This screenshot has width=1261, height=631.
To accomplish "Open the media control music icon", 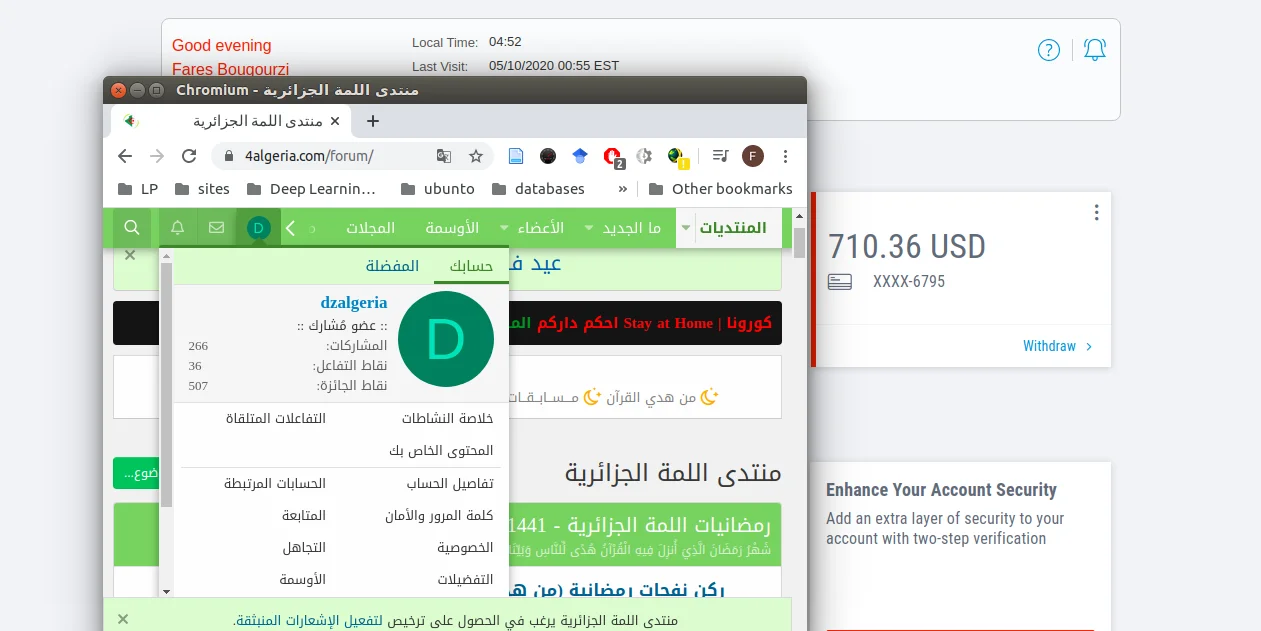I will pyautogui.click(x=720, y=156).
